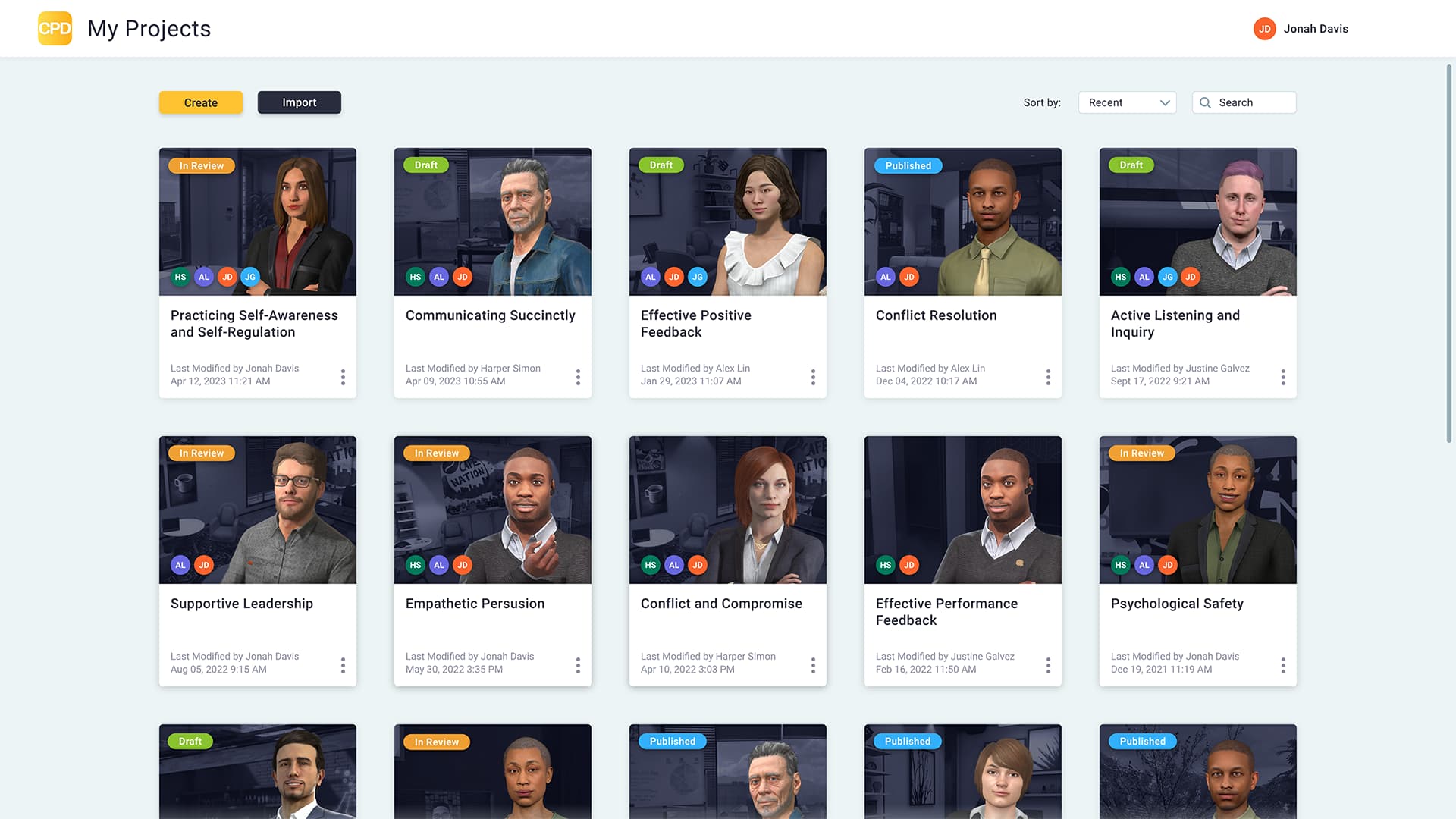Open Practicing Self-Awareness card thumbnail
The image size is (1456, 819).
(258, 221)
